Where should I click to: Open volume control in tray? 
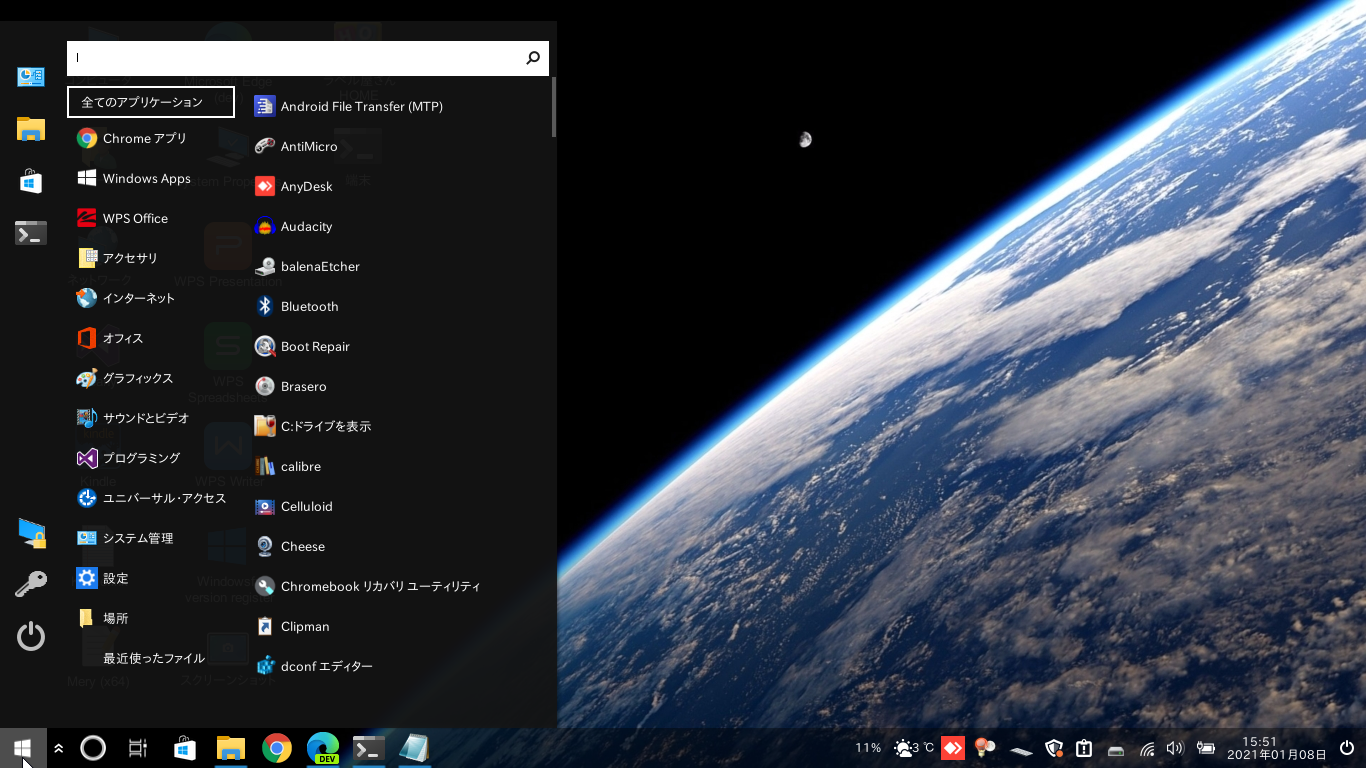point(1175,748)
